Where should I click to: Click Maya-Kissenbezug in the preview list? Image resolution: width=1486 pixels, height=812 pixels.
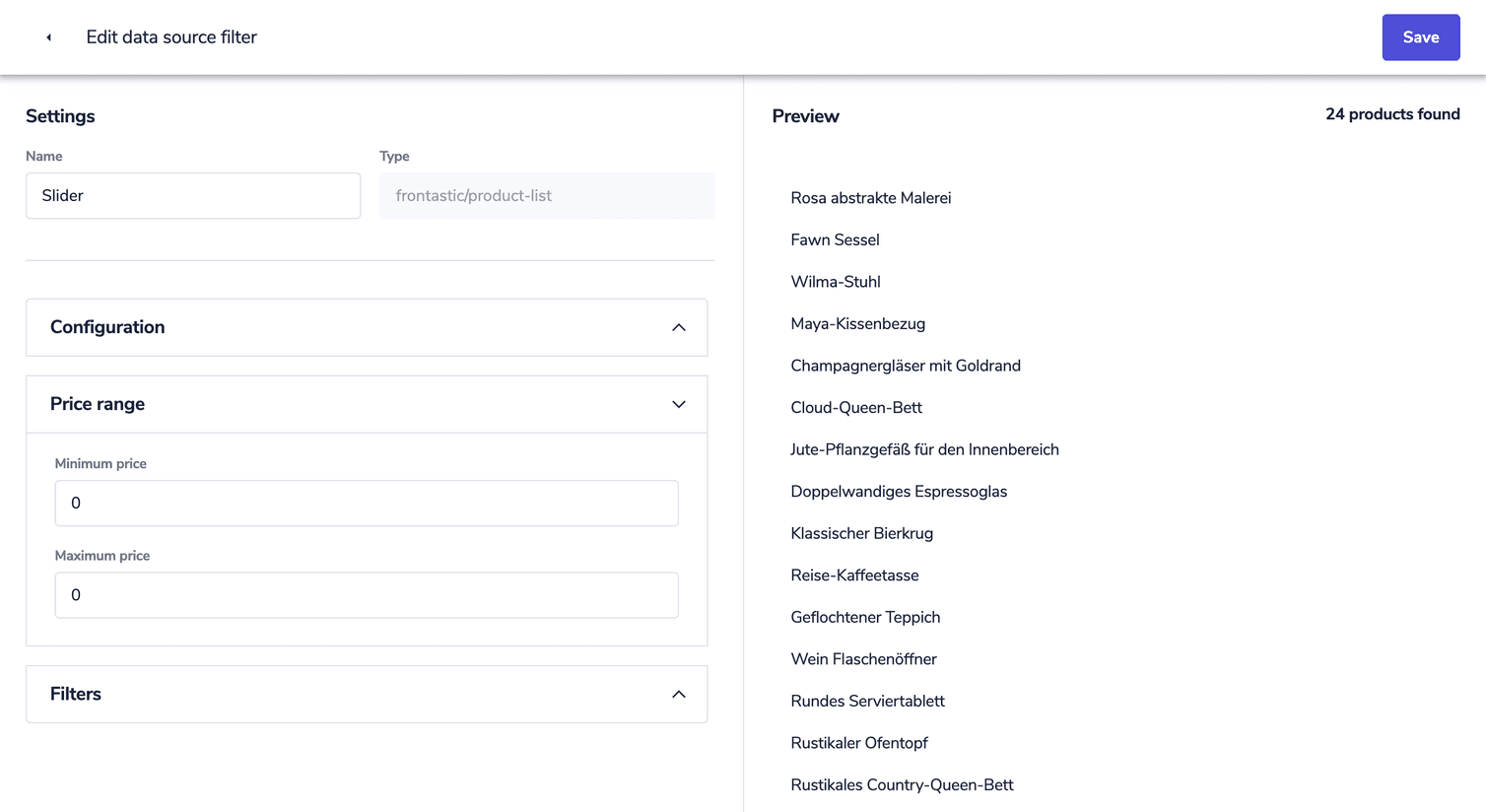coord(857,323)
